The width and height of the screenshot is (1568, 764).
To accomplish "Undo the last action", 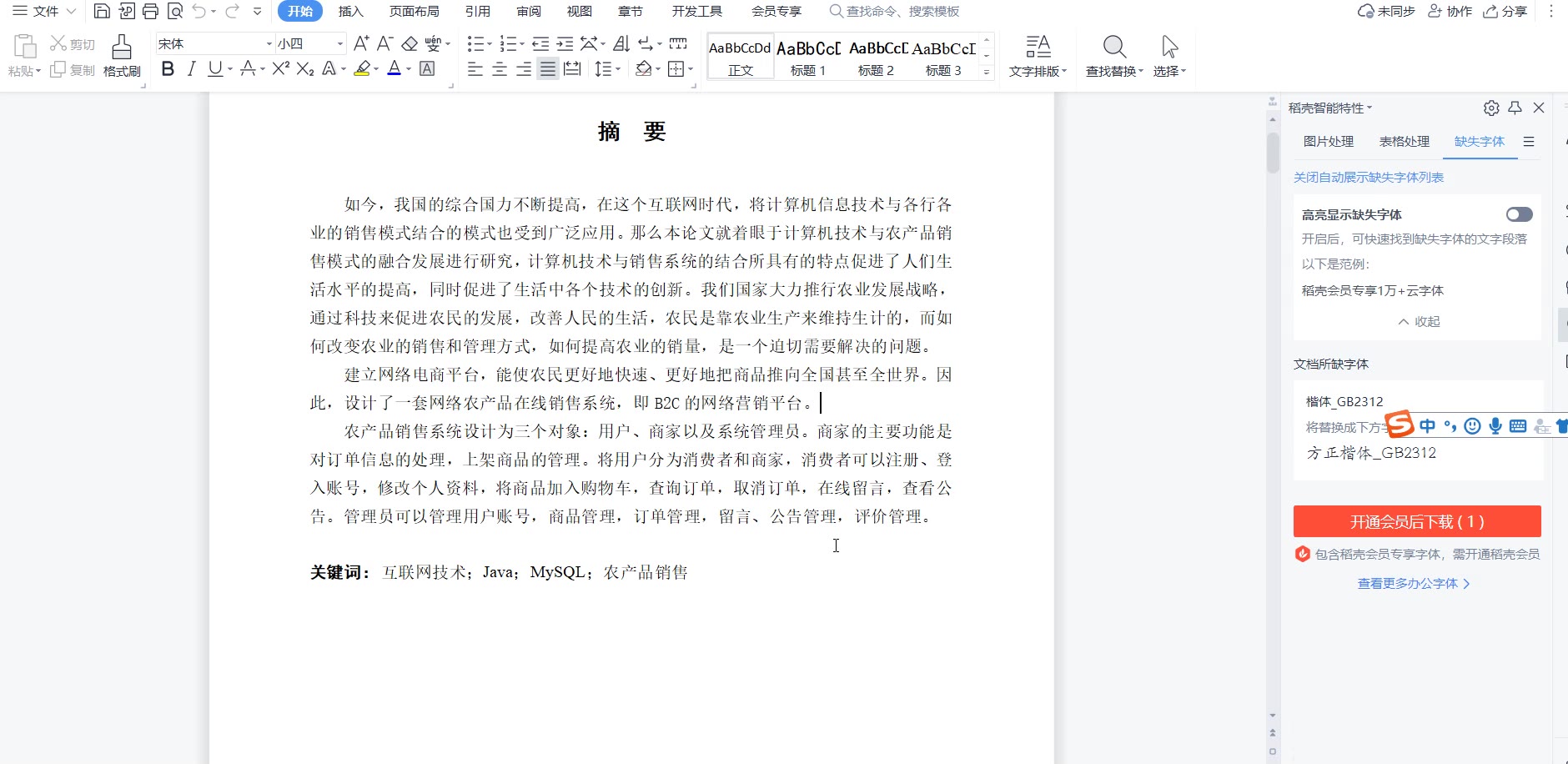I will pyautogui.click(x=199, y=11).
